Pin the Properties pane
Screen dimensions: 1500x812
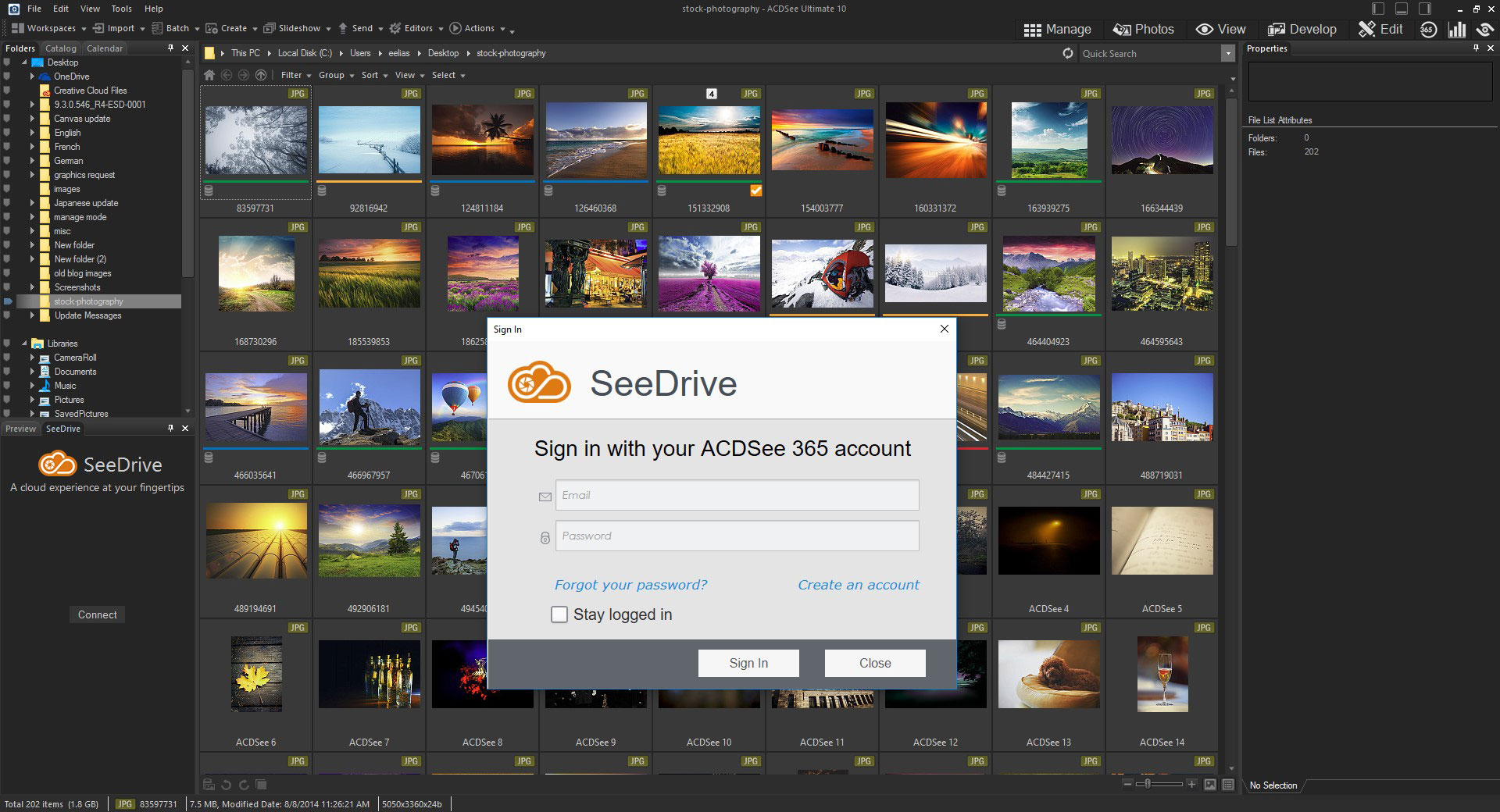[1476, 48]
